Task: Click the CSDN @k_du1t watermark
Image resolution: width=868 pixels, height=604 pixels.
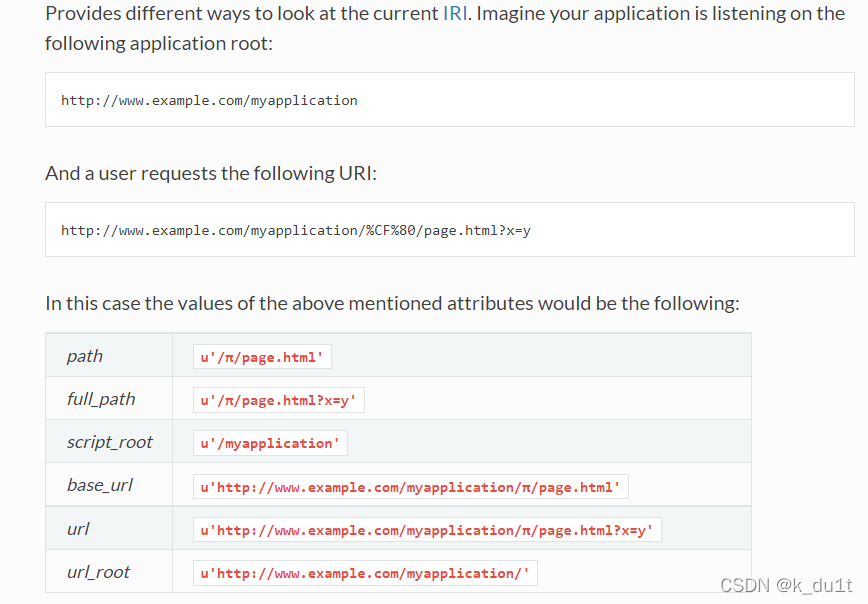Action: pos(786,585)
